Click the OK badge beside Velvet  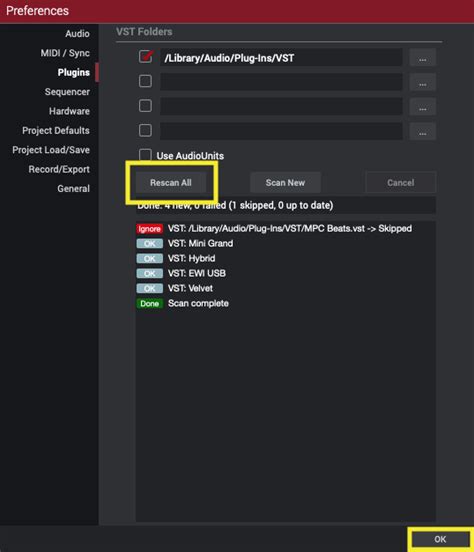click(150, 289)
